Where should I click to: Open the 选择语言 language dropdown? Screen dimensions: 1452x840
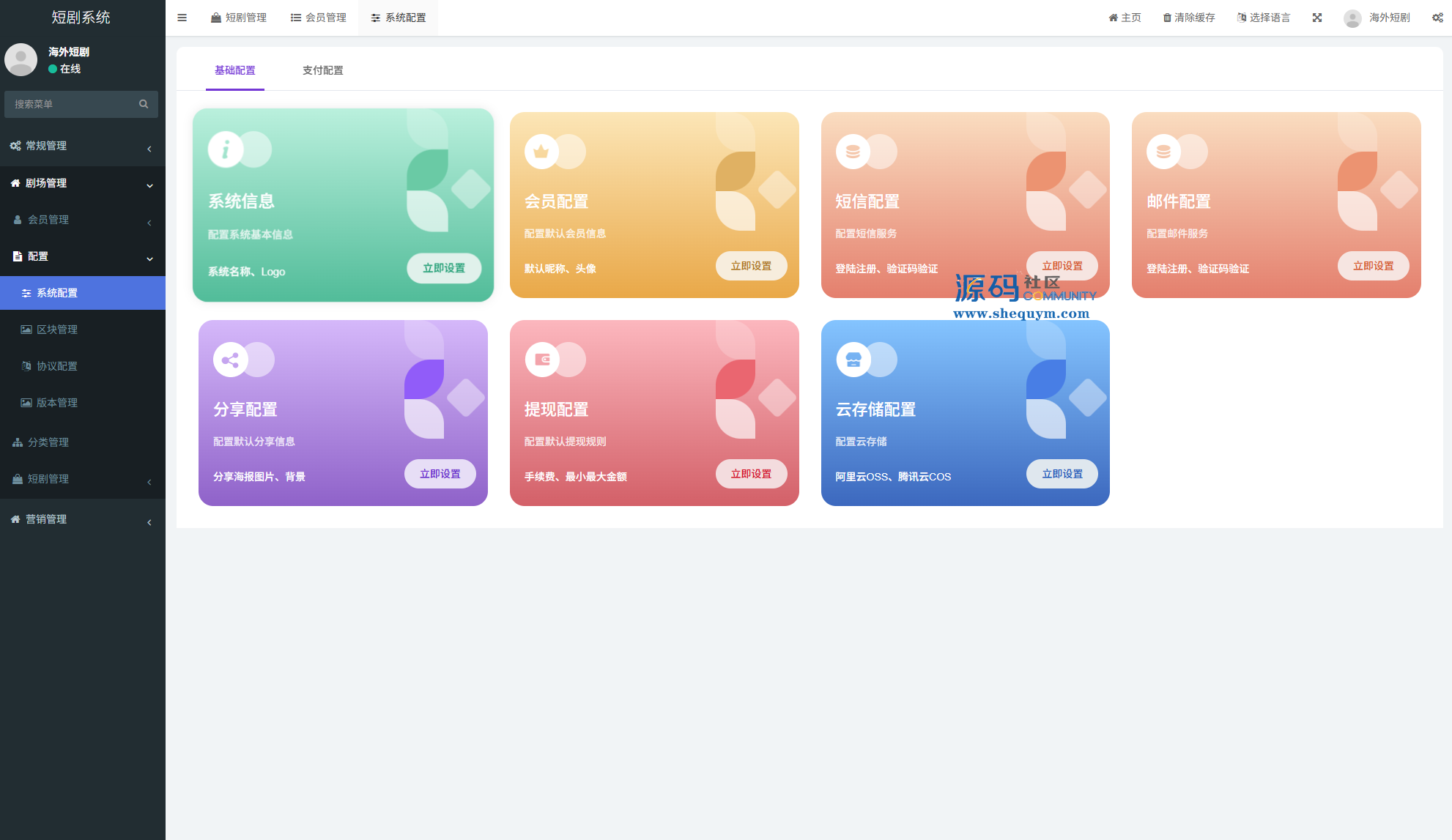pyautogui.click(x=1264, y=18)
